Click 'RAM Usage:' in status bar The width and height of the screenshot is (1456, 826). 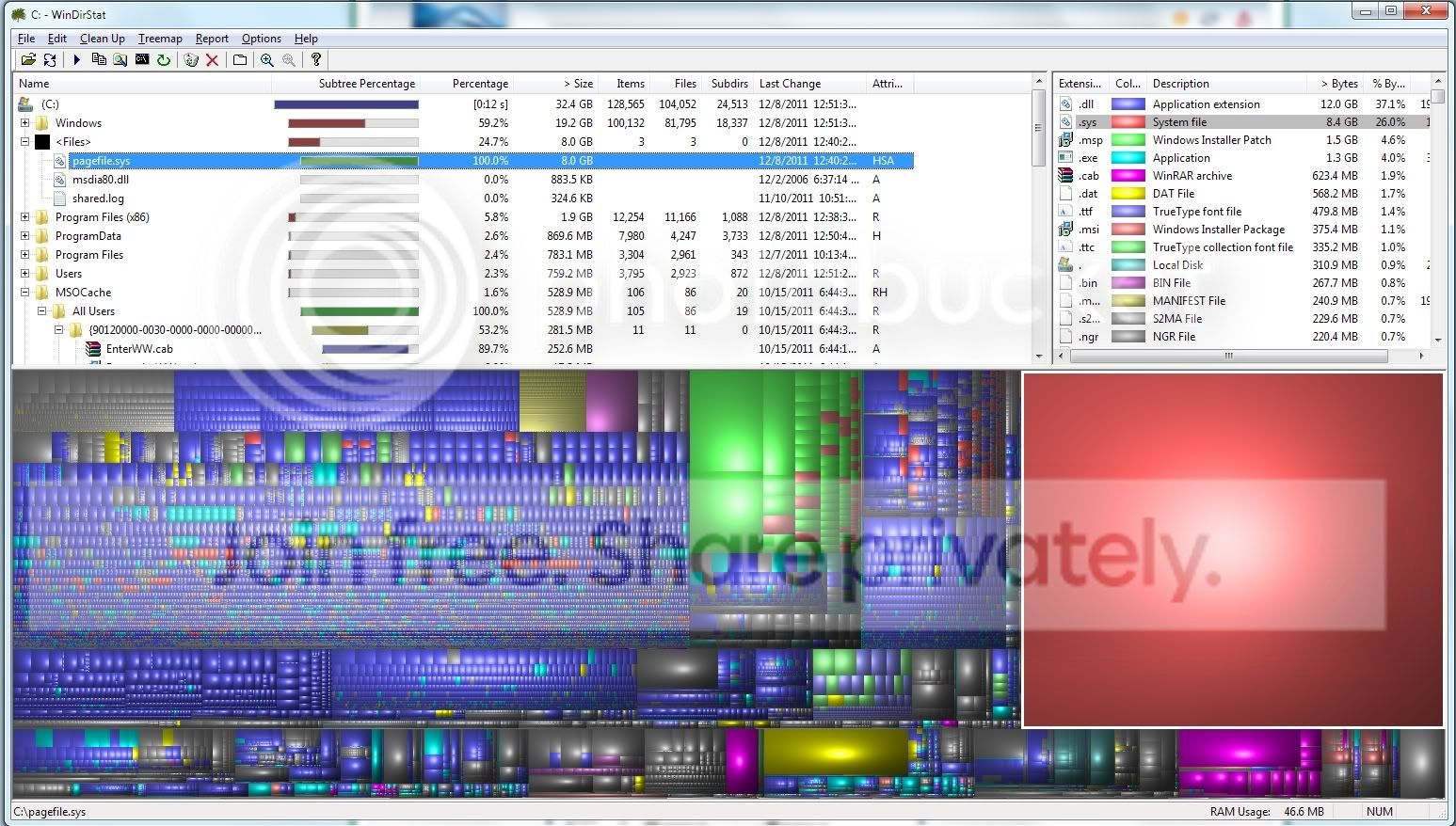1240,811
